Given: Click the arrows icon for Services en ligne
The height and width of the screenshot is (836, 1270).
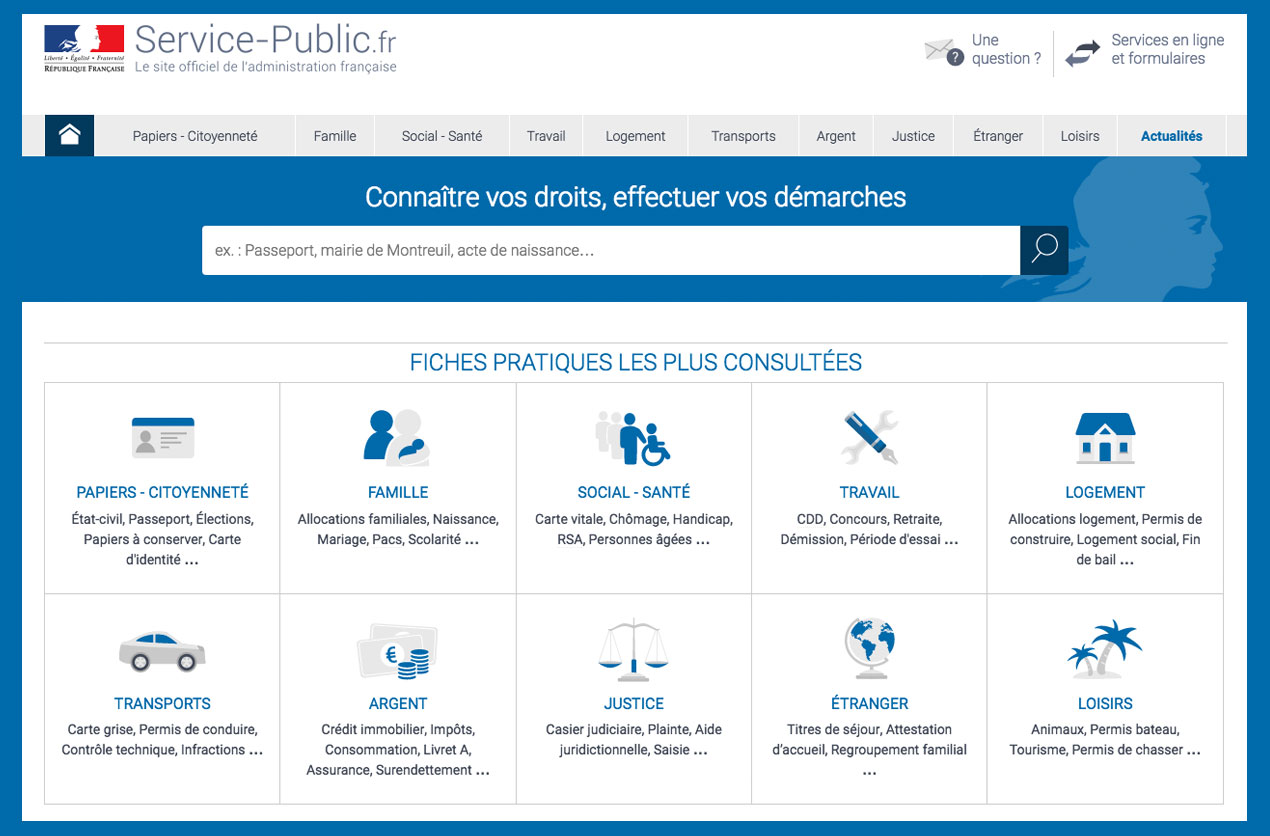Looking at the screenshot, I should [x=1082, y=53].
